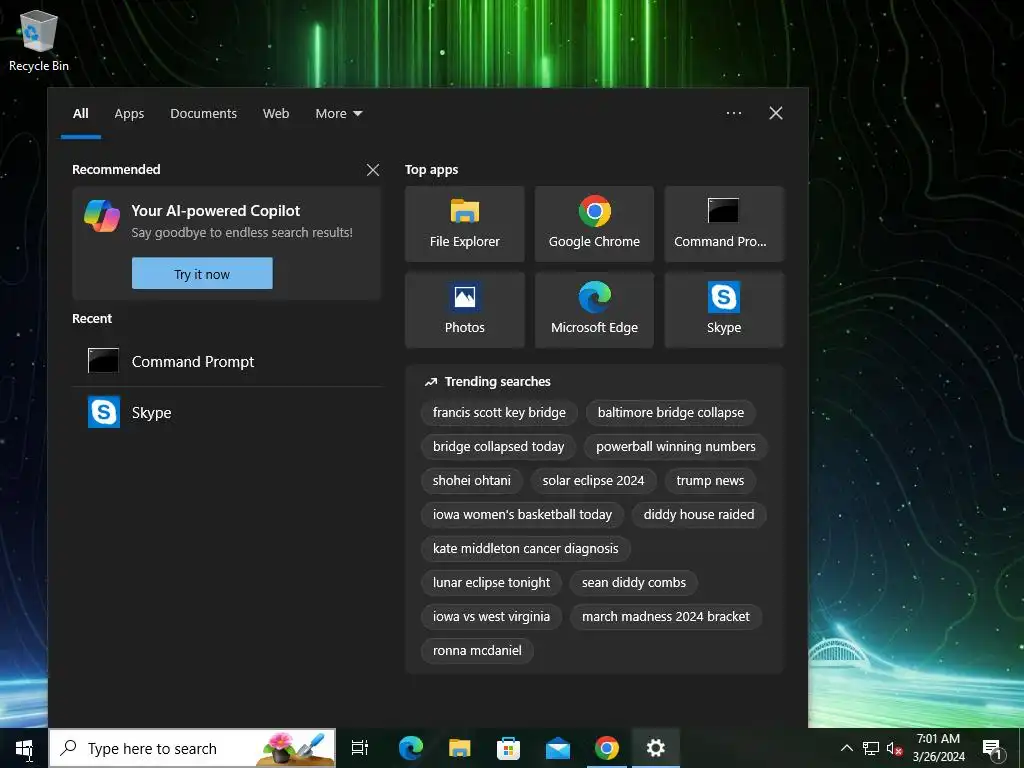This screenshot has width=1024, height=768.
Task: Open the Recycle Bin on desktop
Action: click(39, 40)
